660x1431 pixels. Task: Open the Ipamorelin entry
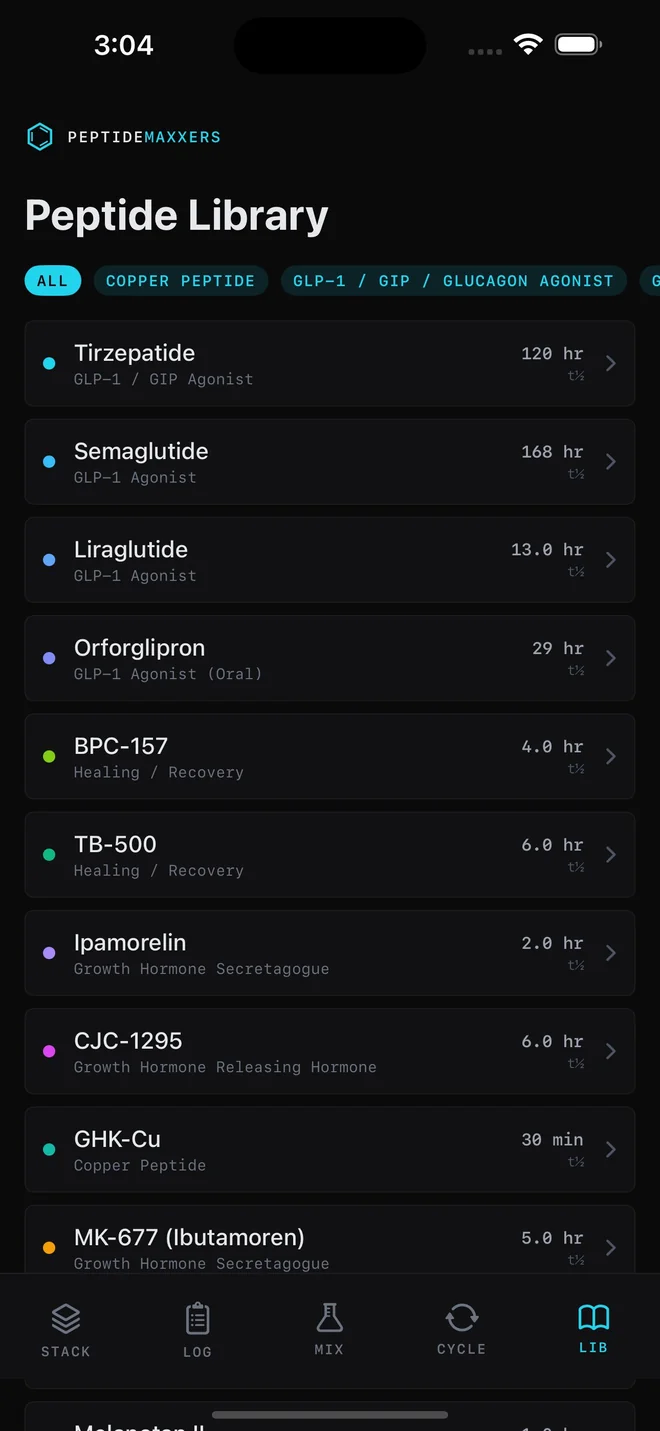(300, 953)
